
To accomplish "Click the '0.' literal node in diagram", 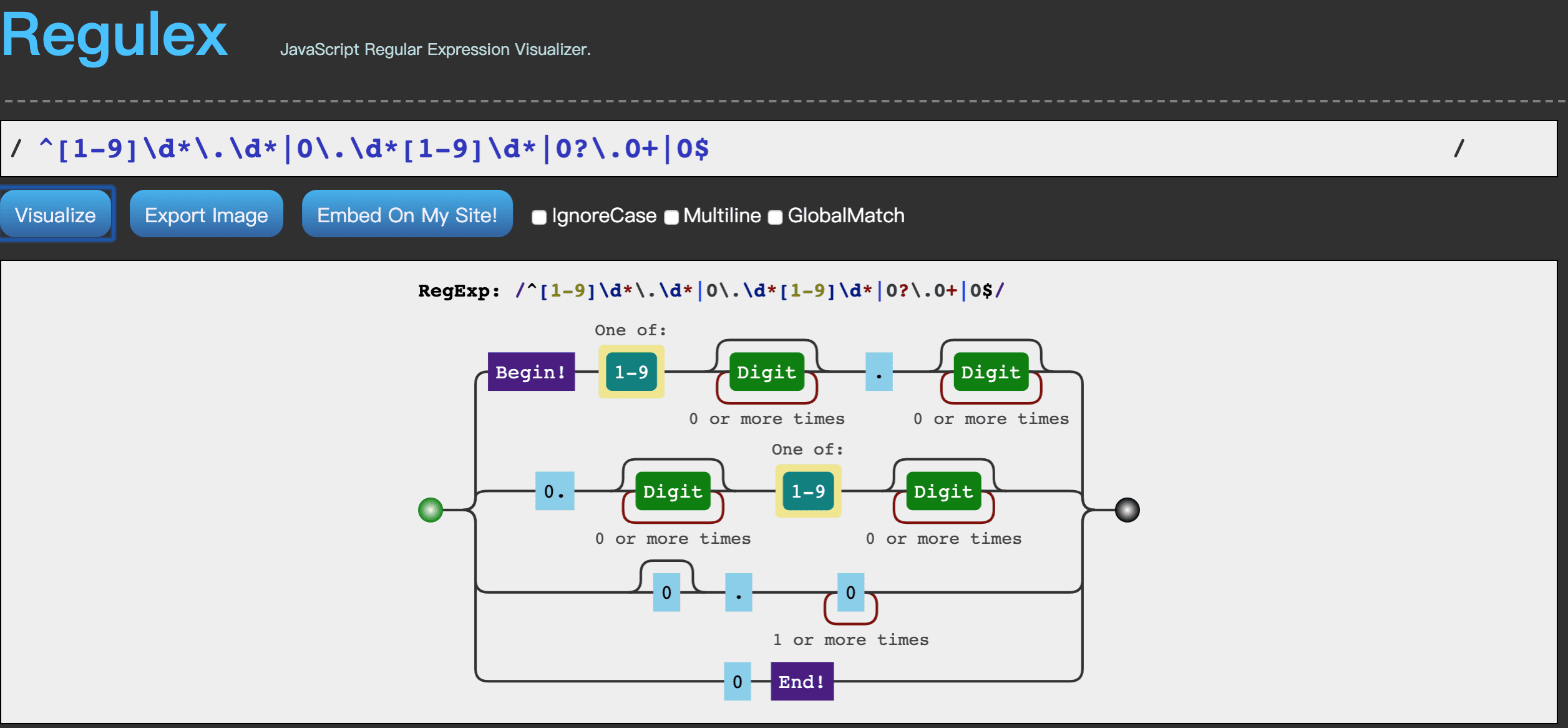I will pos(554,491).
